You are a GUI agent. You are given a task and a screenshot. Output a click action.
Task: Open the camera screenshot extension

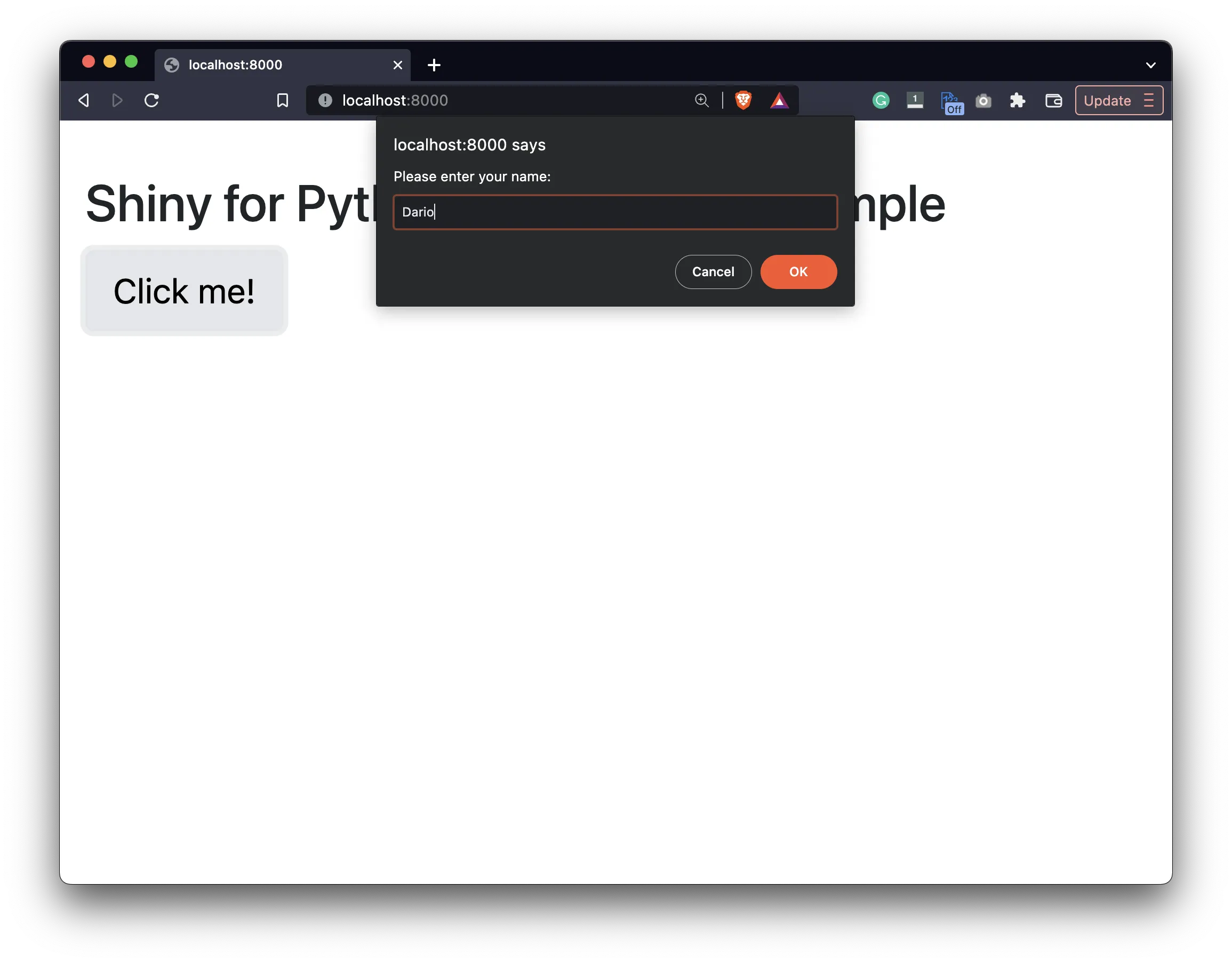click(984, 100)
